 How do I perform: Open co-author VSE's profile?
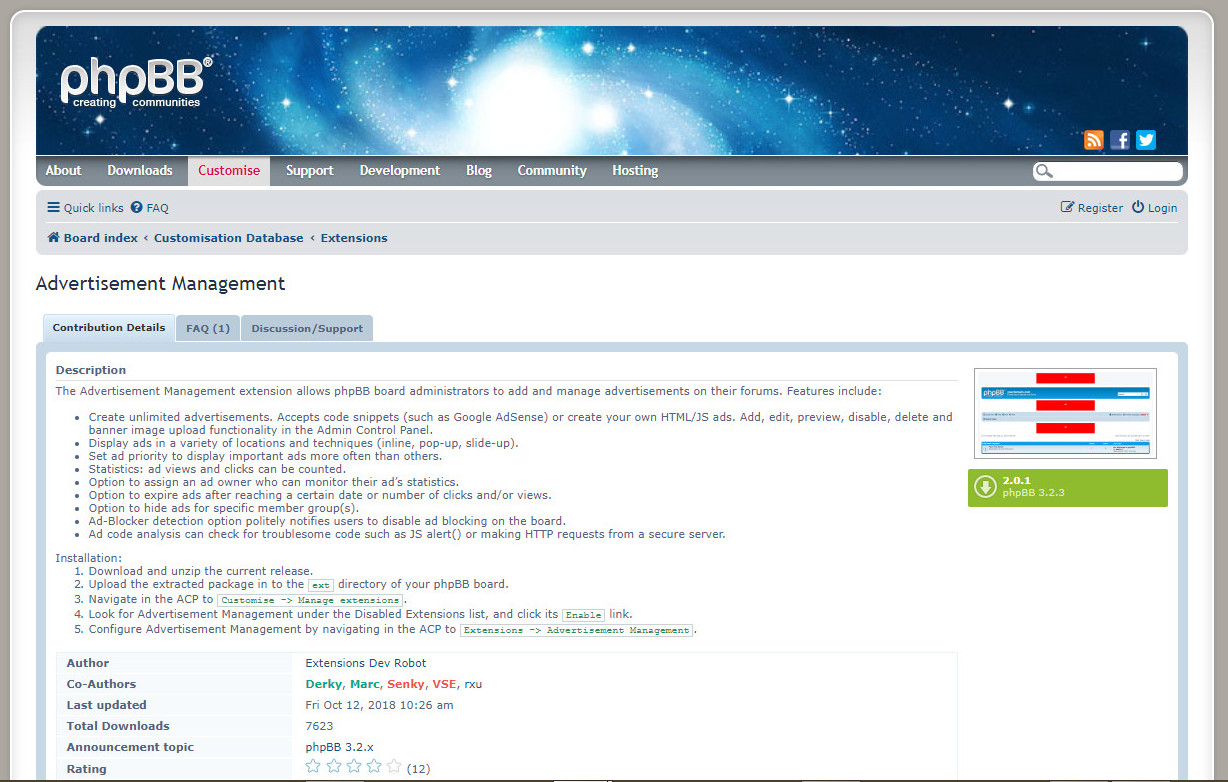444,684
